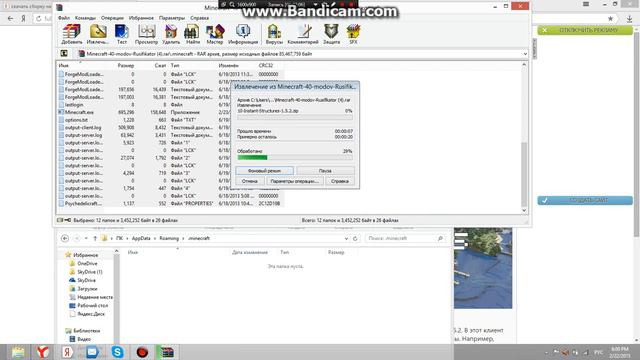Select Избранное in Explorer sidebar
The height and width of the screenshot is (360, 640).
[85, 255]
